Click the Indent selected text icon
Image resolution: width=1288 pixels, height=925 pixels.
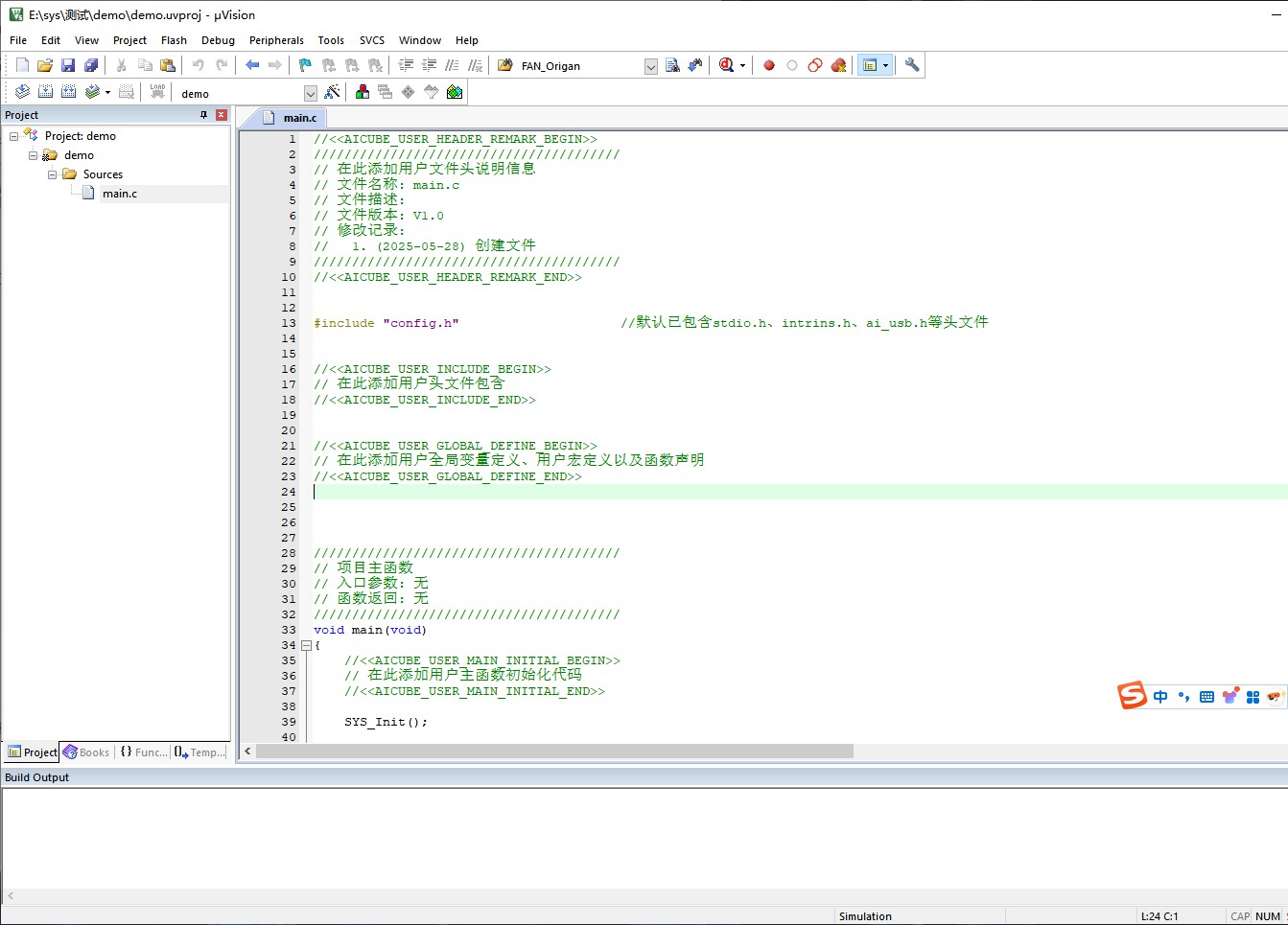pyautogui.click(x=406, y=65)
